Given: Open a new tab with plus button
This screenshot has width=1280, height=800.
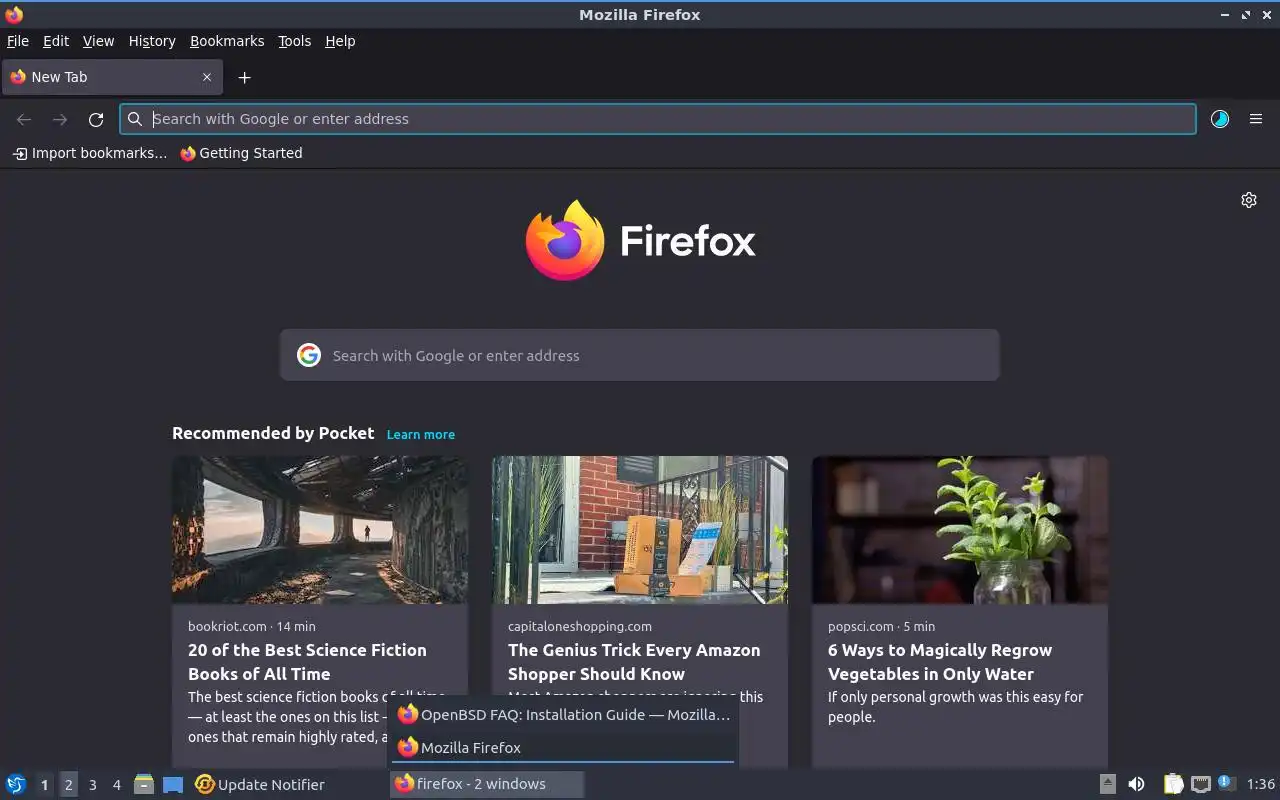Looking at the screenshot, I should (244, 77).
